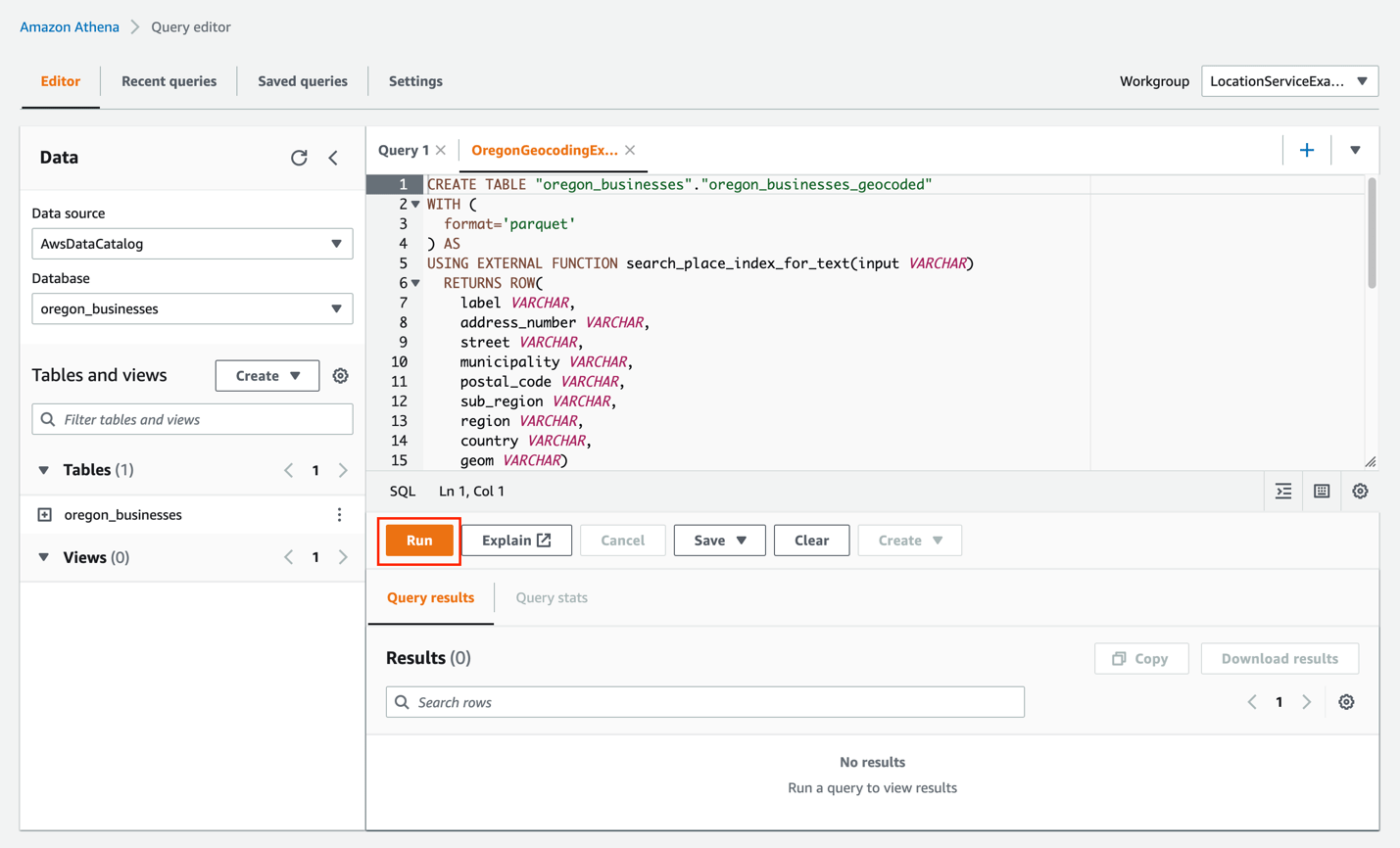
Task: Add a new query tab with the plus icon
Action: coord(1307,150)
